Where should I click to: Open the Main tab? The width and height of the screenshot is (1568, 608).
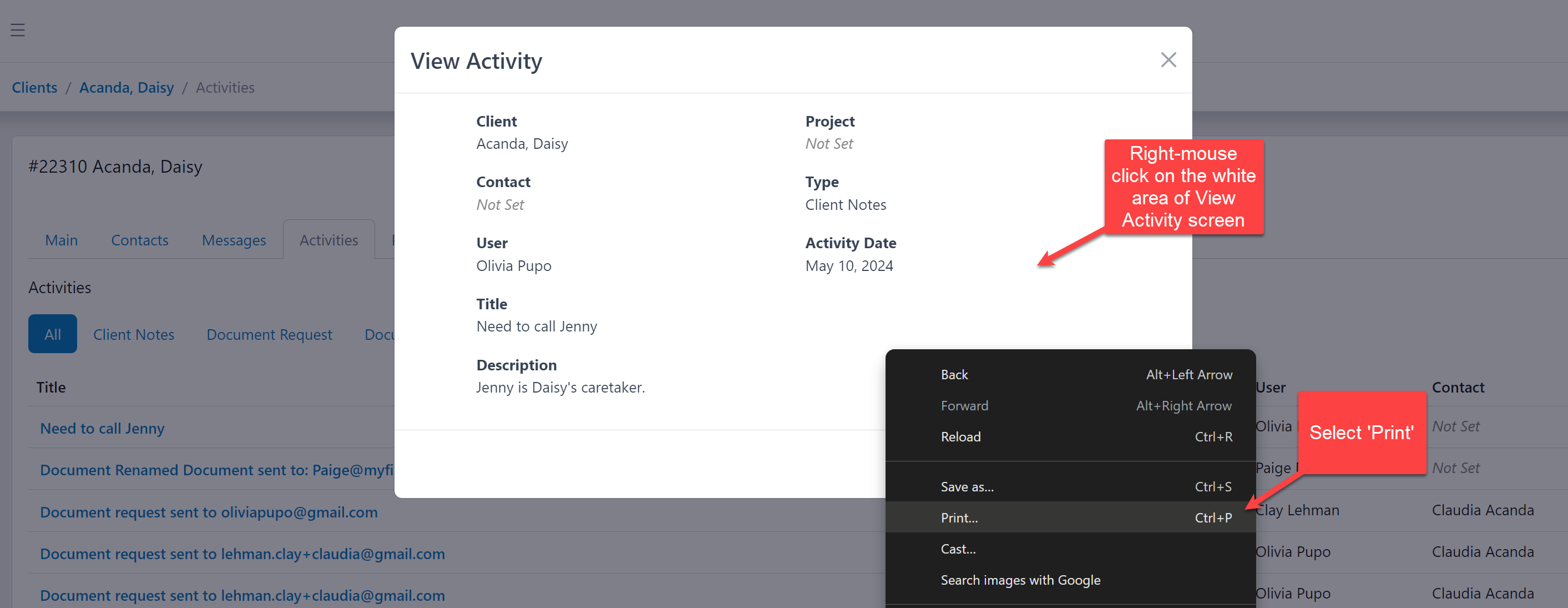61,240
